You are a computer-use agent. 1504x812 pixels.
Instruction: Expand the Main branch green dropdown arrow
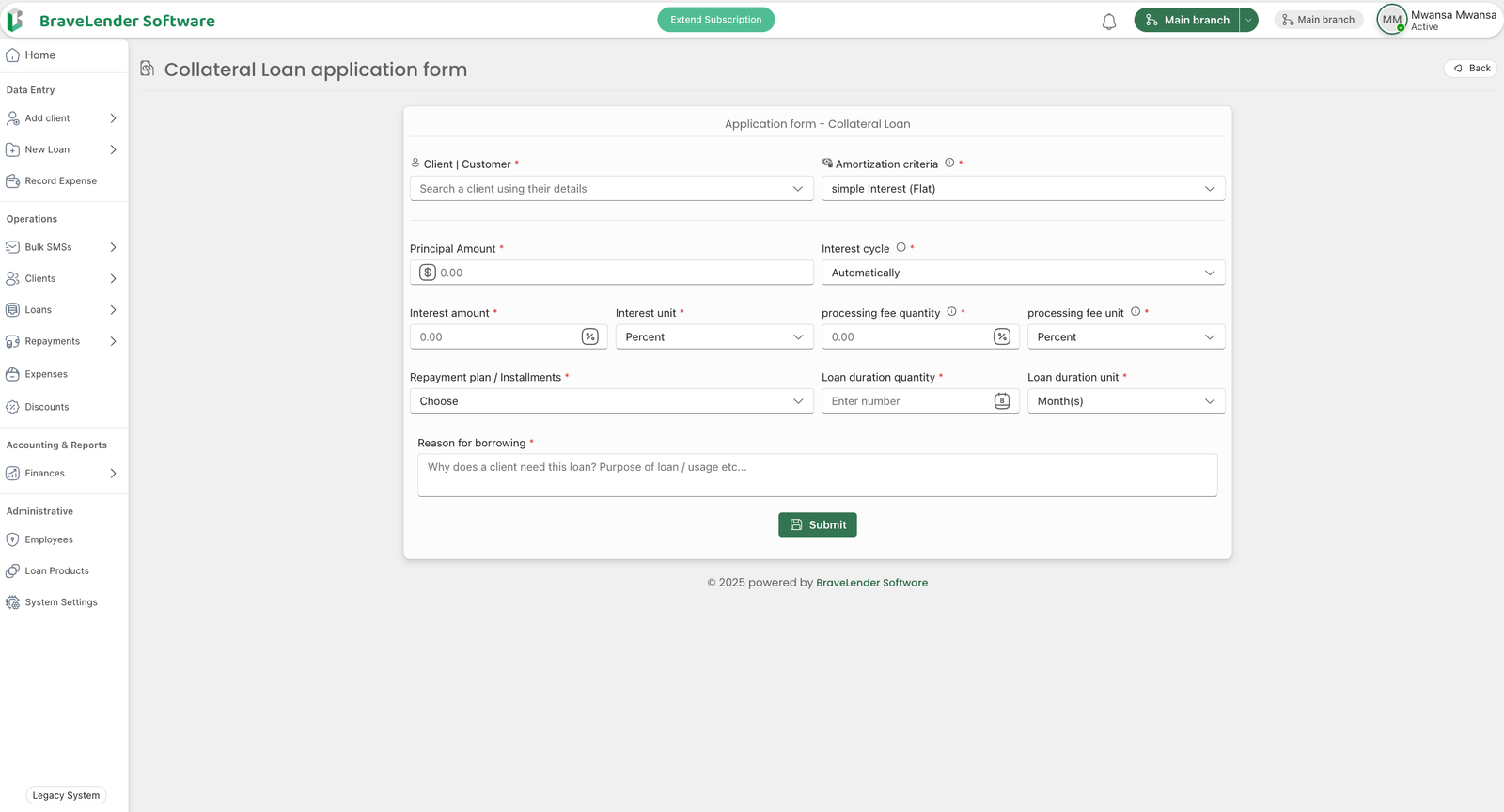1248,20
